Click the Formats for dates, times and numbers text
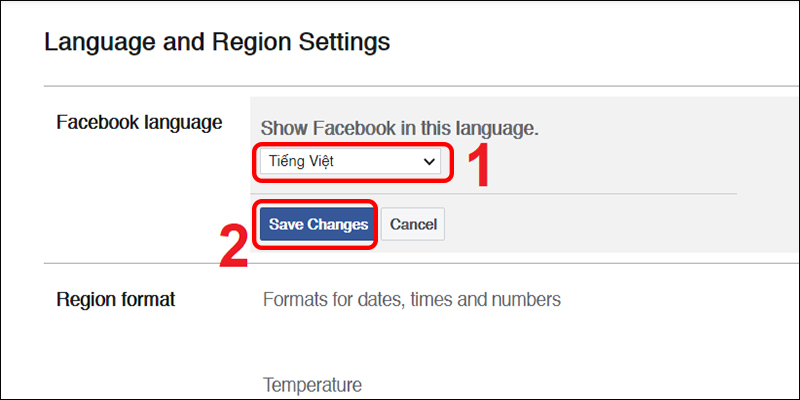Viewport: 800px width, 400px height. coord(411,299)
